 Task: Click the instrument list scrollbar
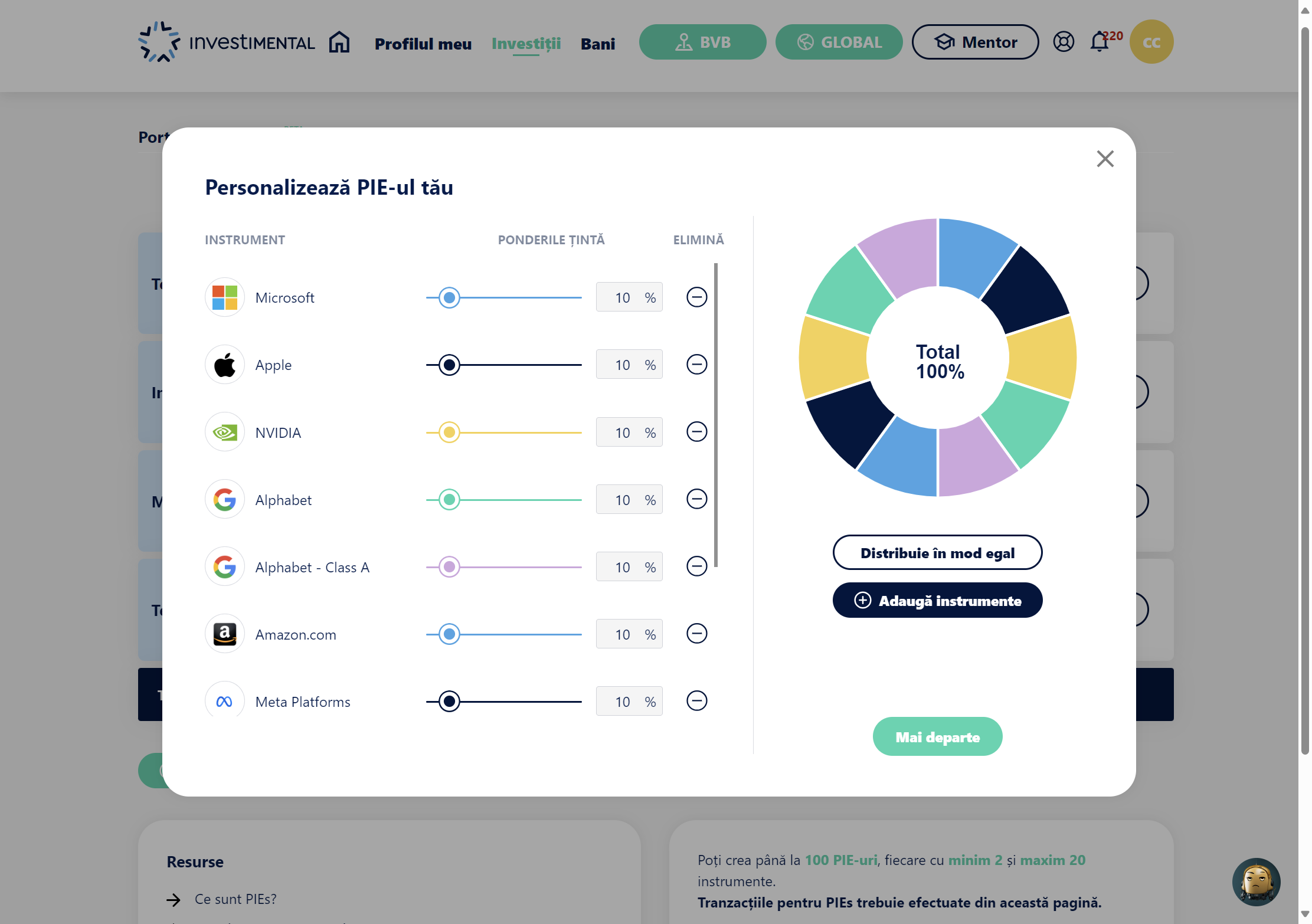[x=715, y=415]
